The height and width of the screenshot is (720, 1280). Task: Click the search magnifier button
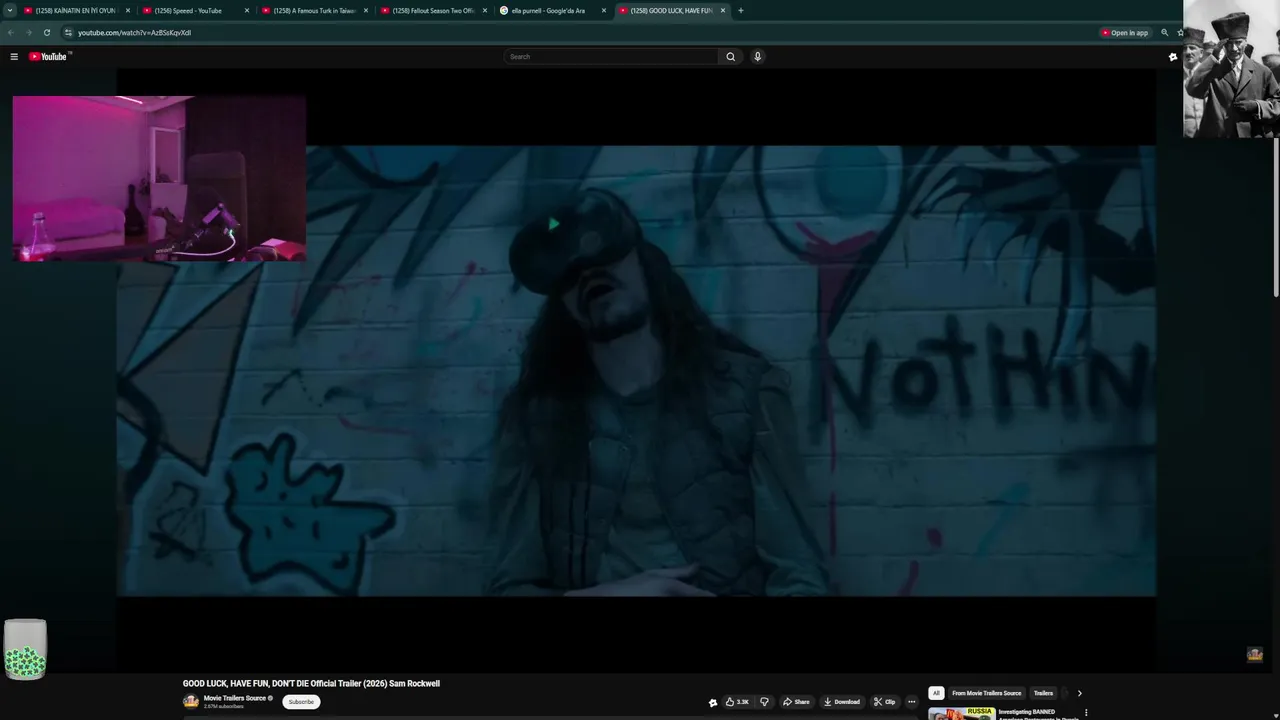(x=730, y=57)
